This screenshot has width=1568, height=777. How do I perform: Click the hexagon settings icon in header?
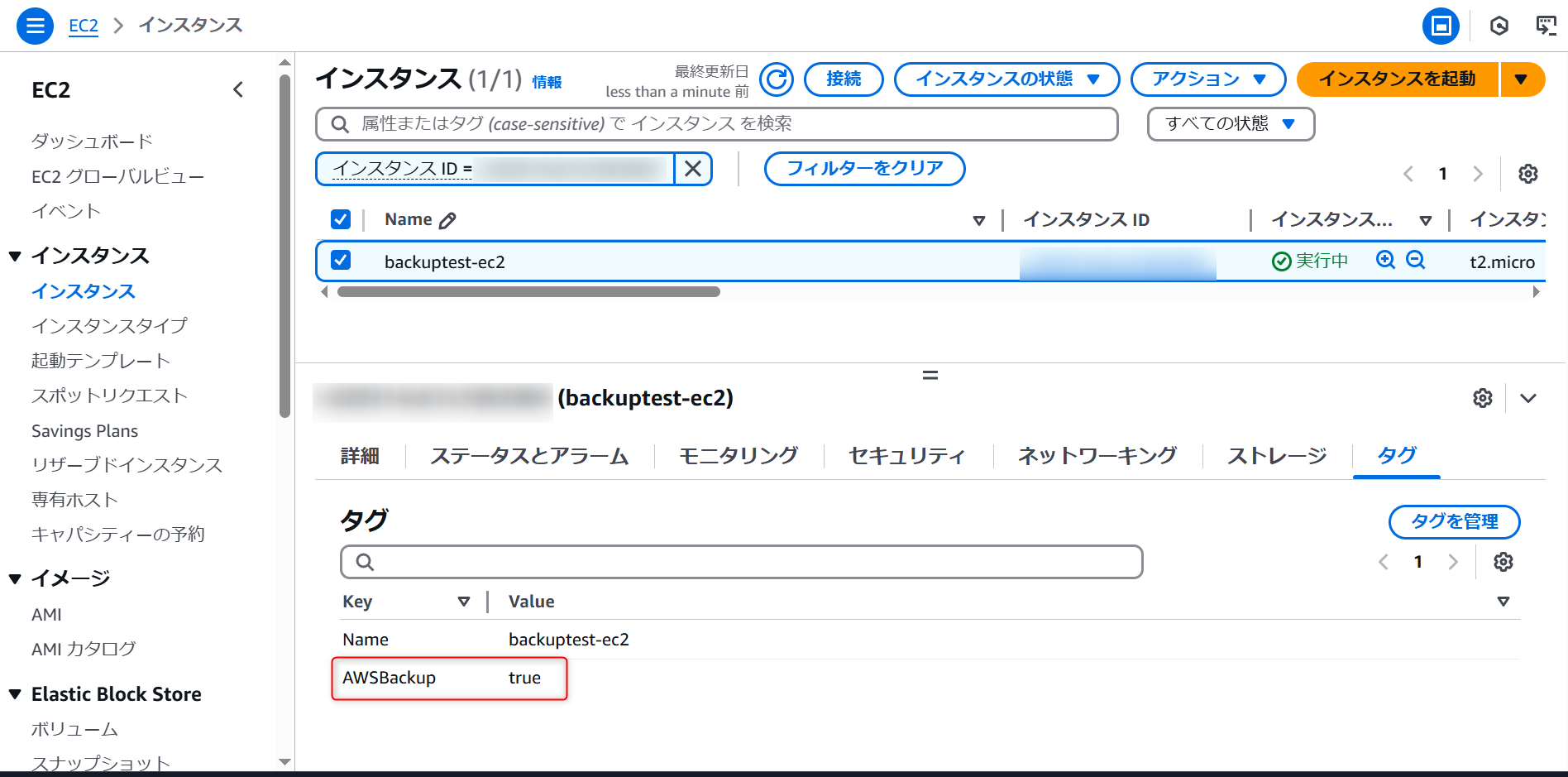tap(1499, 26)
